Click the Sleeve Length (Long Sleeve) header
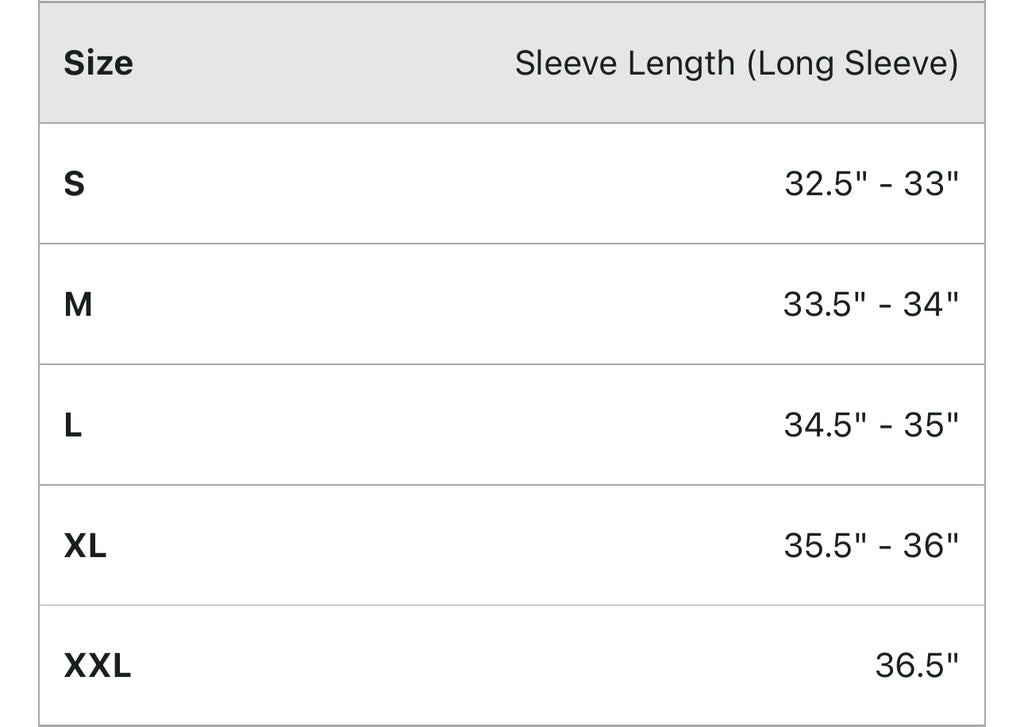The width and height of the screenshot is (1024, 727). (x=736, y=63)
